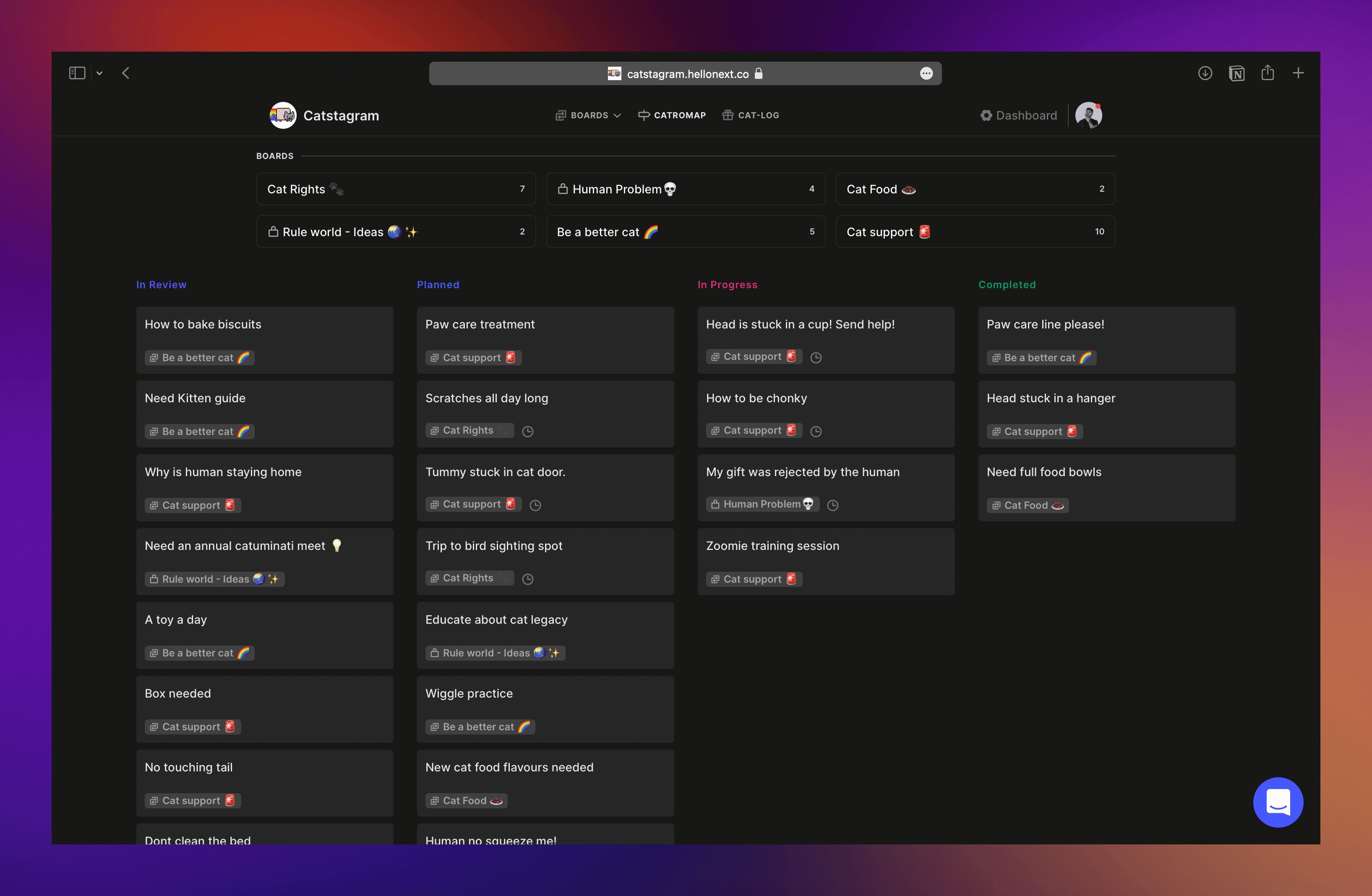Click the downloads icon in the browser toolbar

coord(1205,73)
